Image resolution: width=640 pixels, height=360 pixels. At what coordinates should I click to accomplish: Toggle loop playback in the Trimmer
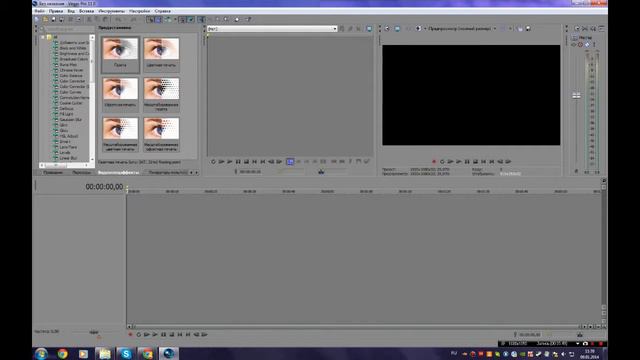click(213, 162)
